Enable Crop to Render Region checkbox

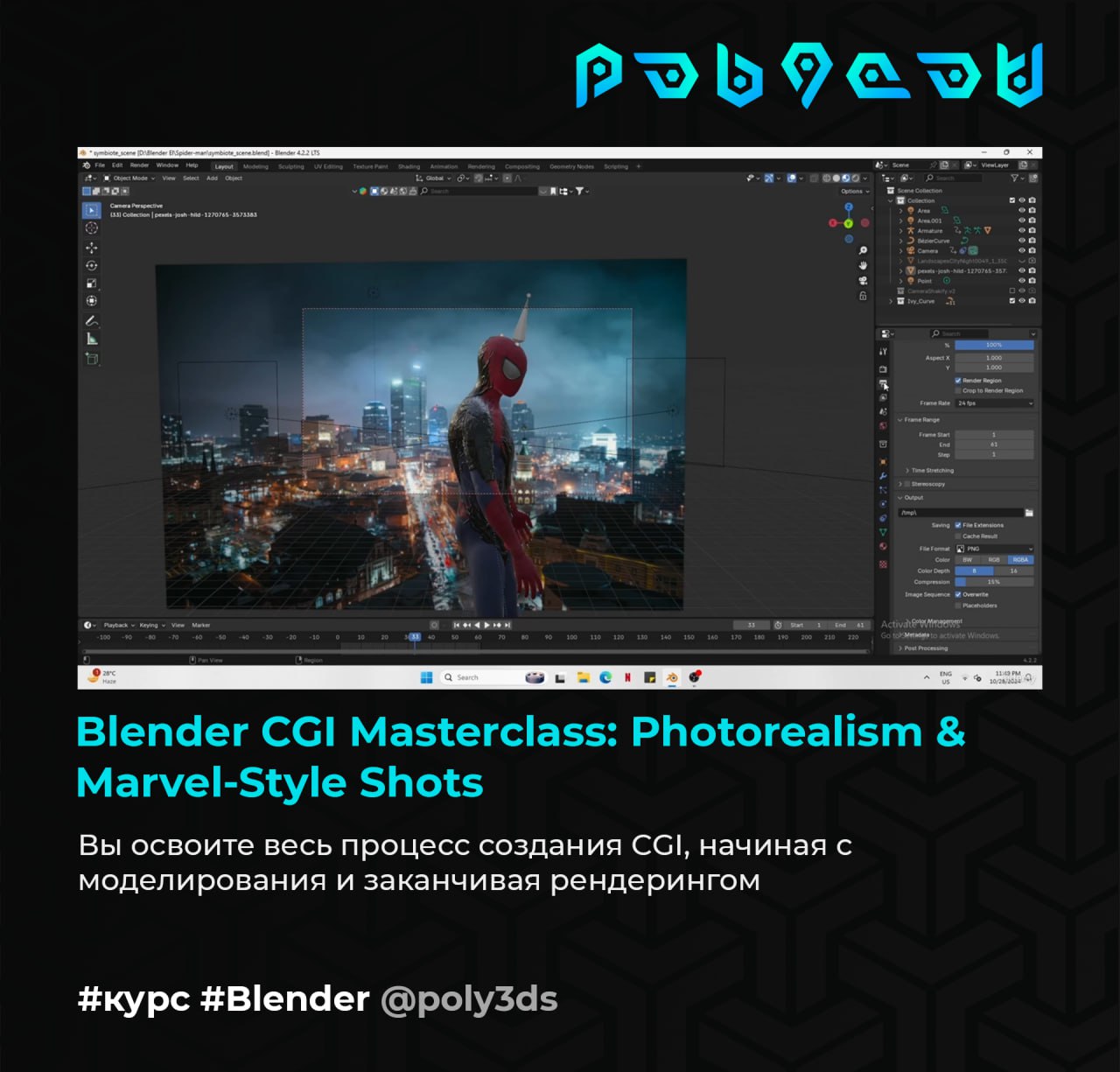click(958, 391)
